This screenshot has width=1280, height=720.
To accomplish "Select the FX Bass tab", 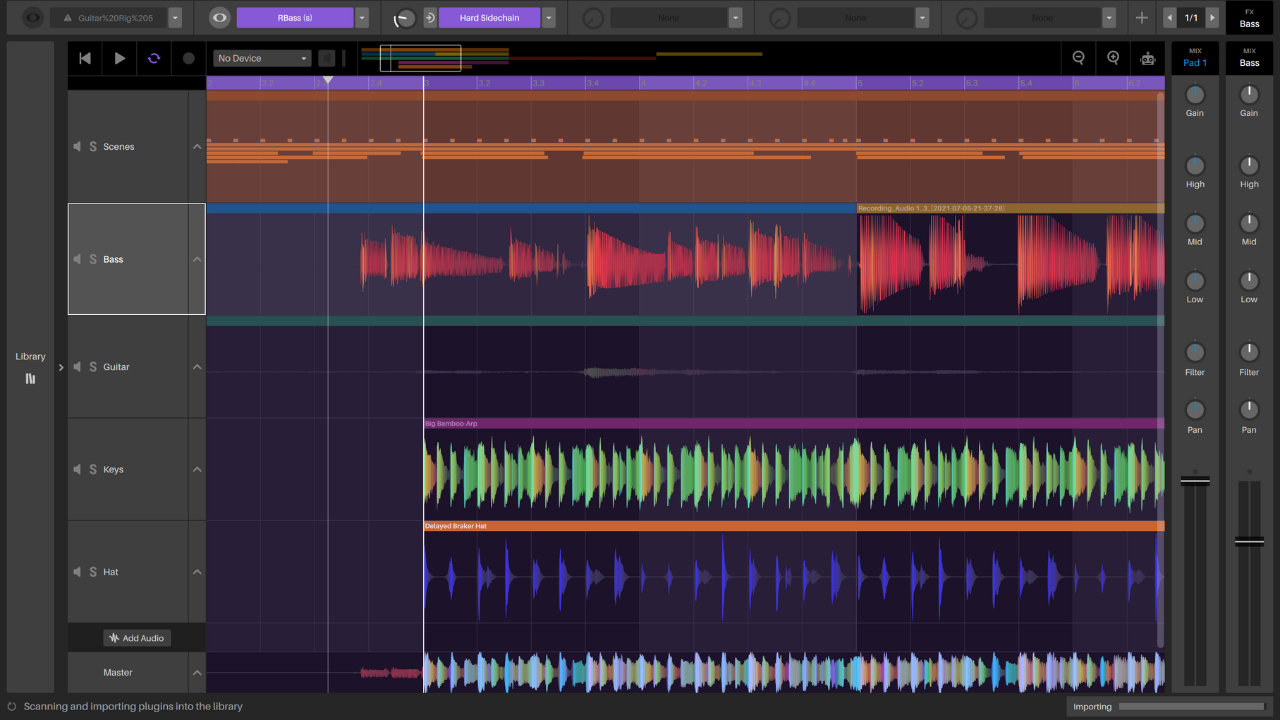I will point(1249,18).
